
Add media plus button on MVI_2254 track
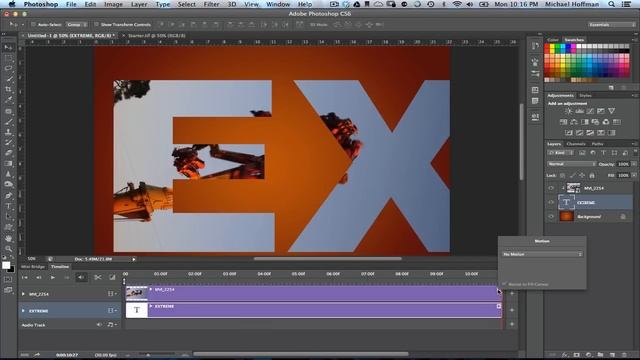(512, 293)
